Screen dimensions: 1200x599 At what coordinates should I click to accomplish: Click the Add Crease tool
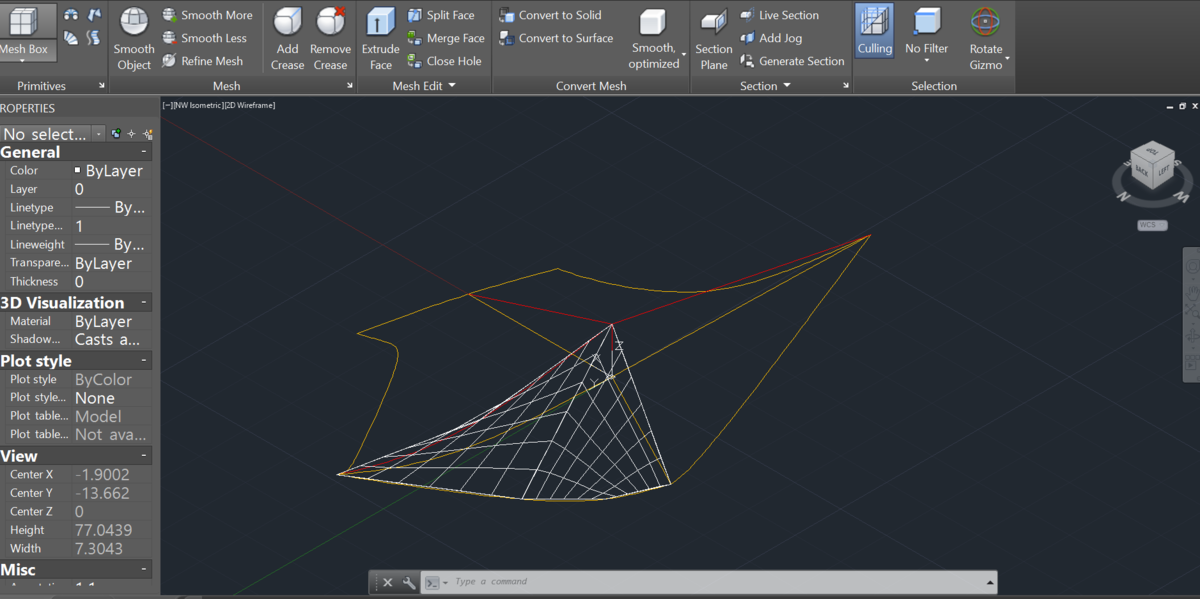[x=287, y=39]
